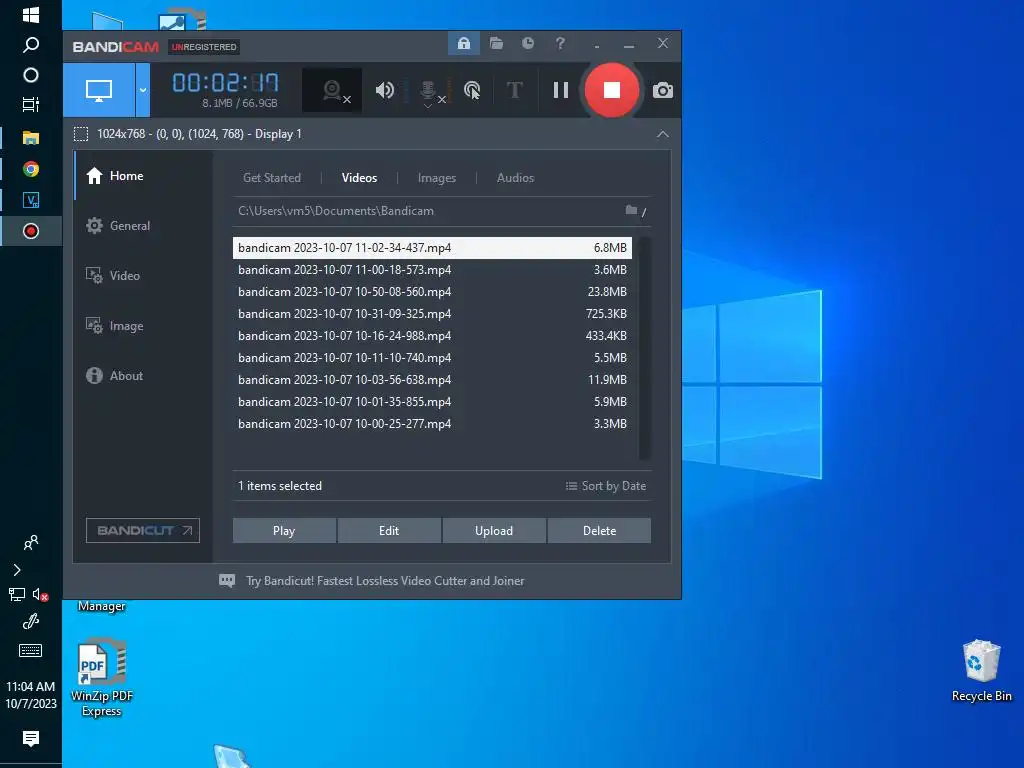Open the touch keyboard tray icon
1024x768 pixels.
(x=31, y=650)
